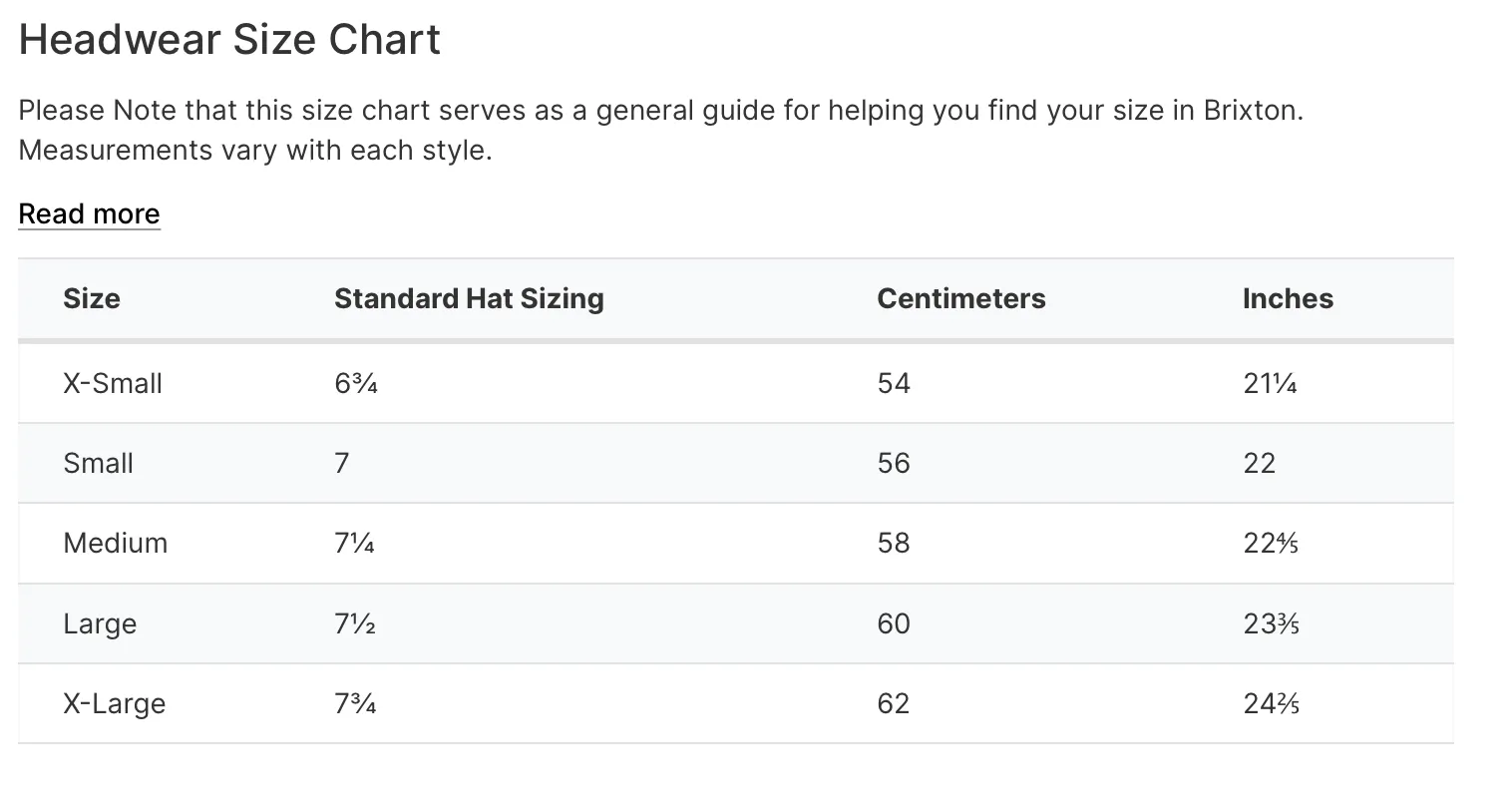
Task: Select the Large size row label
Action: tap(100, 623)
